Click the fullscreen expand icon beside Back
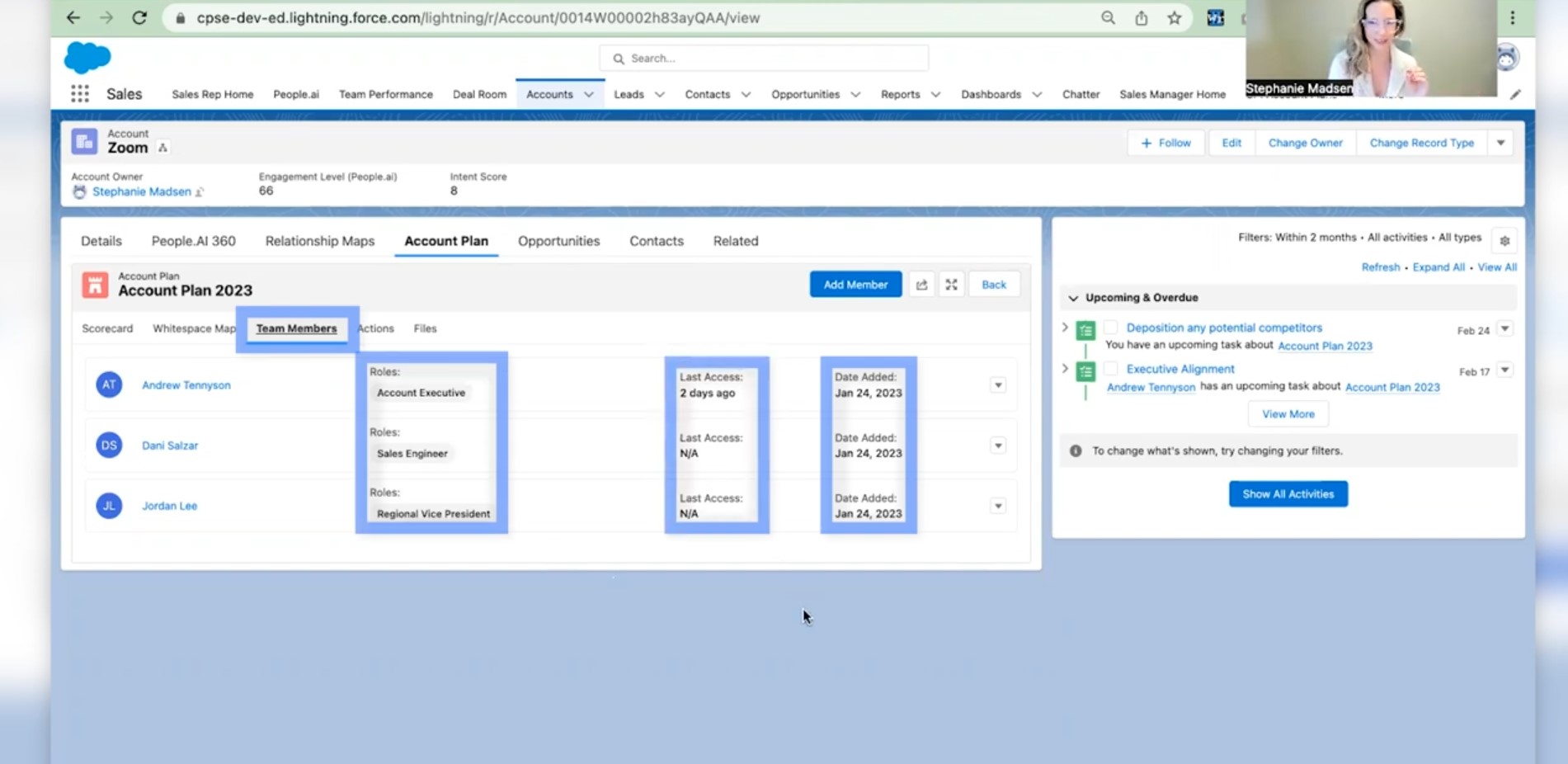 click(951, 285)
